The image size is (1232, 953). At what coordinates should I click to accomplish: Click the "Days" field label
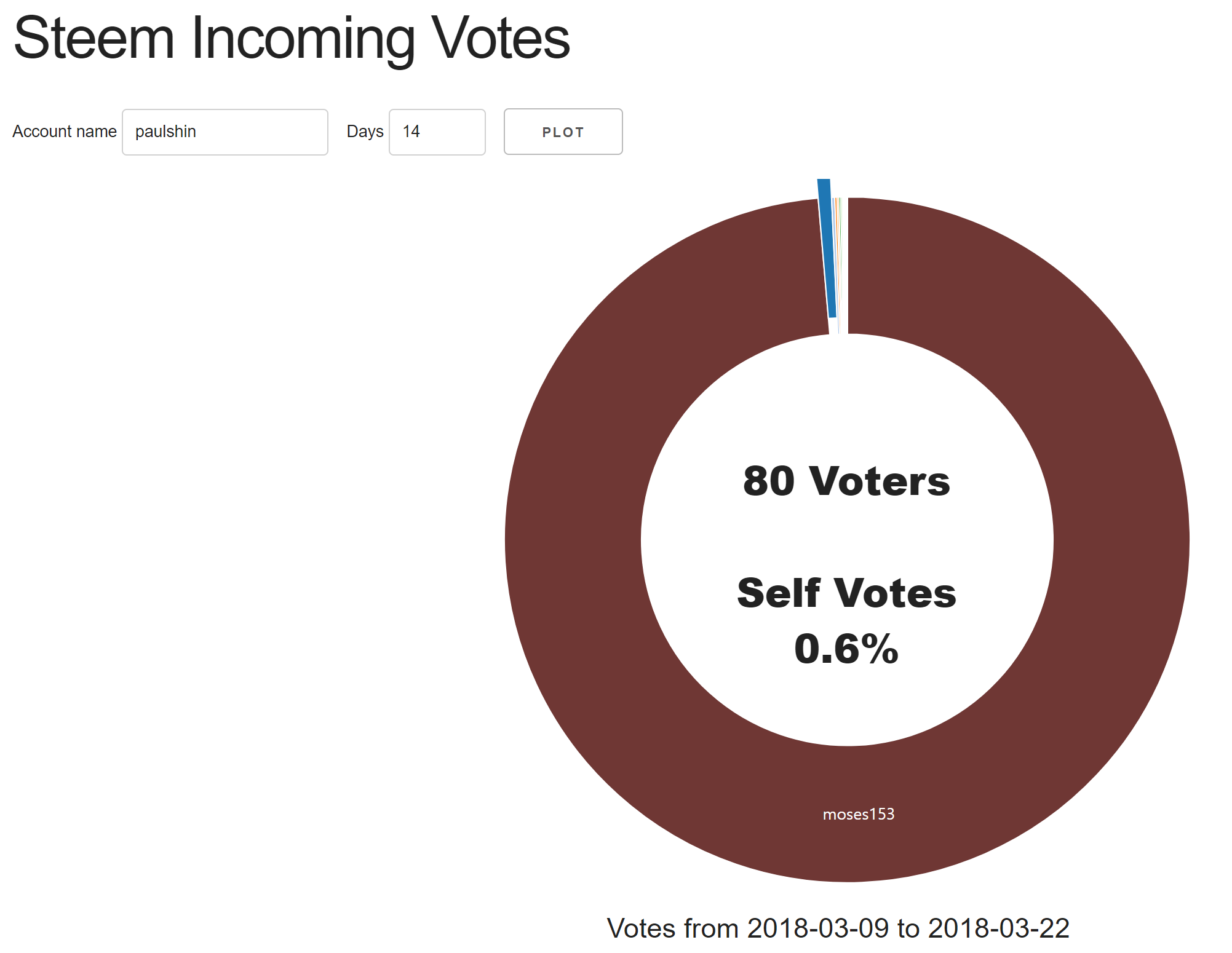click(x=365, y=132)
